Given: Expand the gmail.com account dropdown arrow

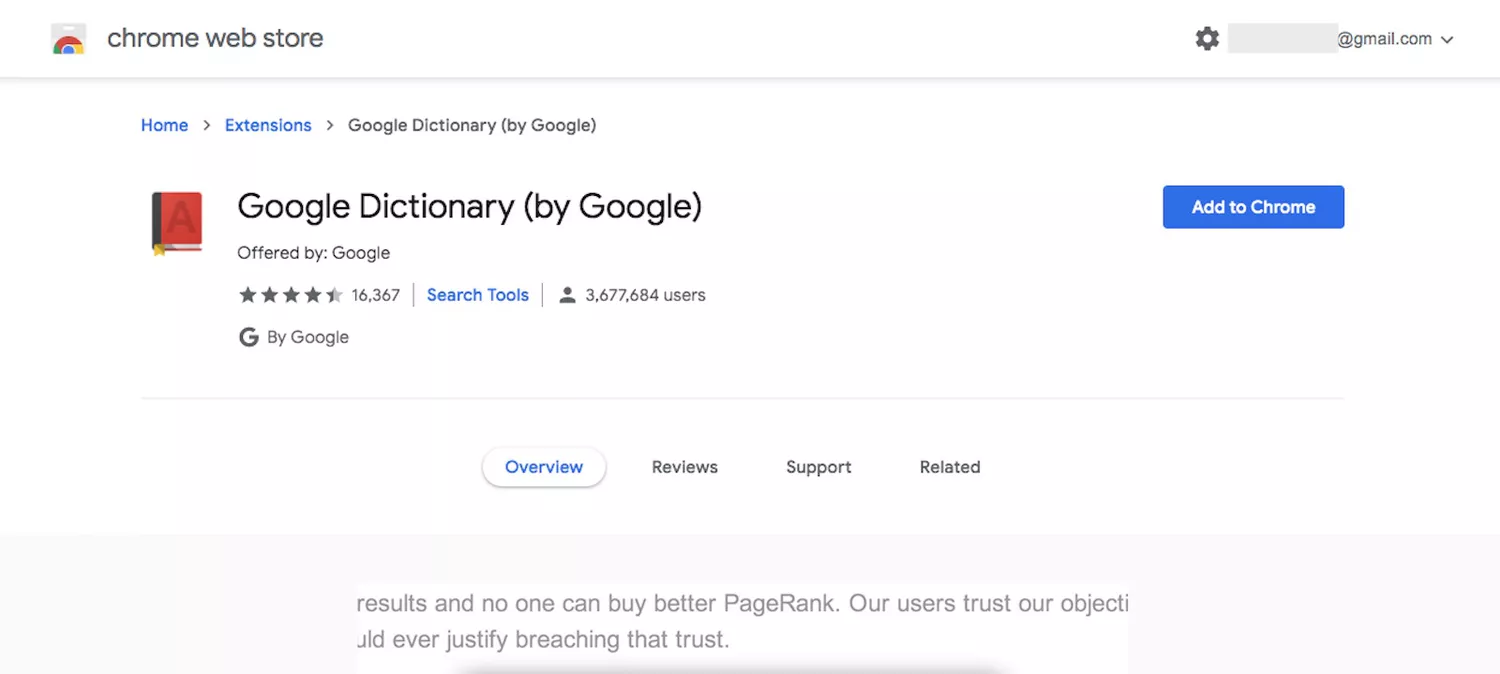Looking at the screenshot, I should point(1447,40).
